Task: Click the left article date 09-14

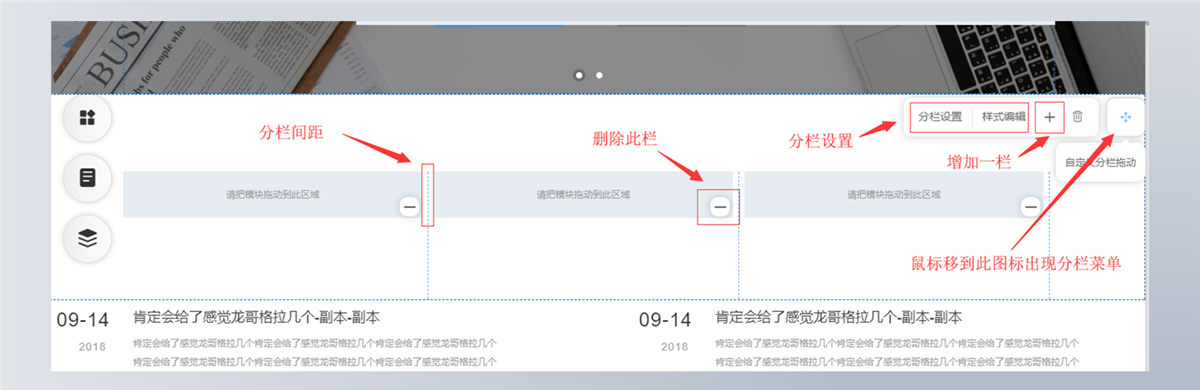Action: click(82, 320)
